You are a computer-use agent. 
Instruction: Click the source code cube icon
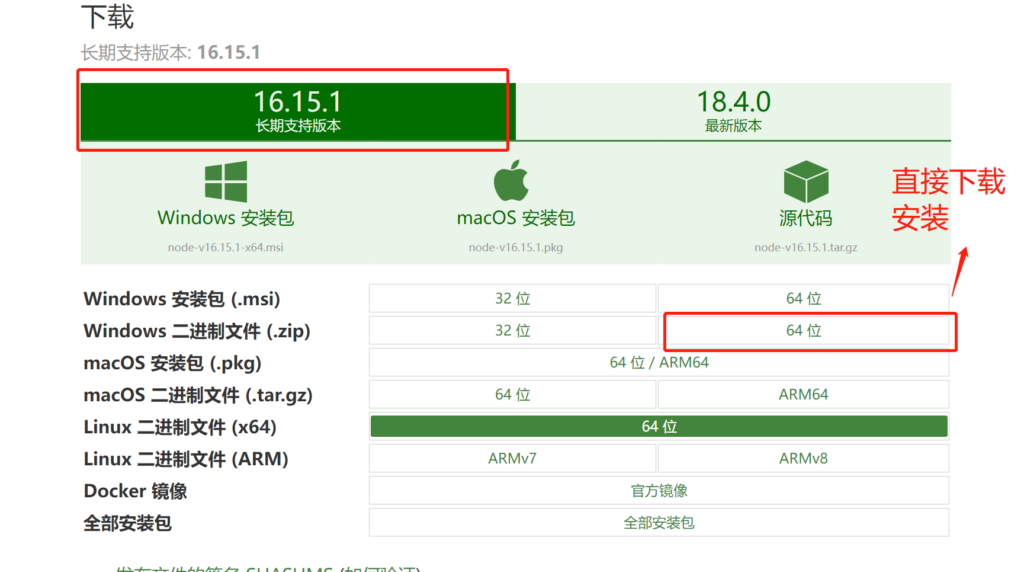[x=805, y=182]
